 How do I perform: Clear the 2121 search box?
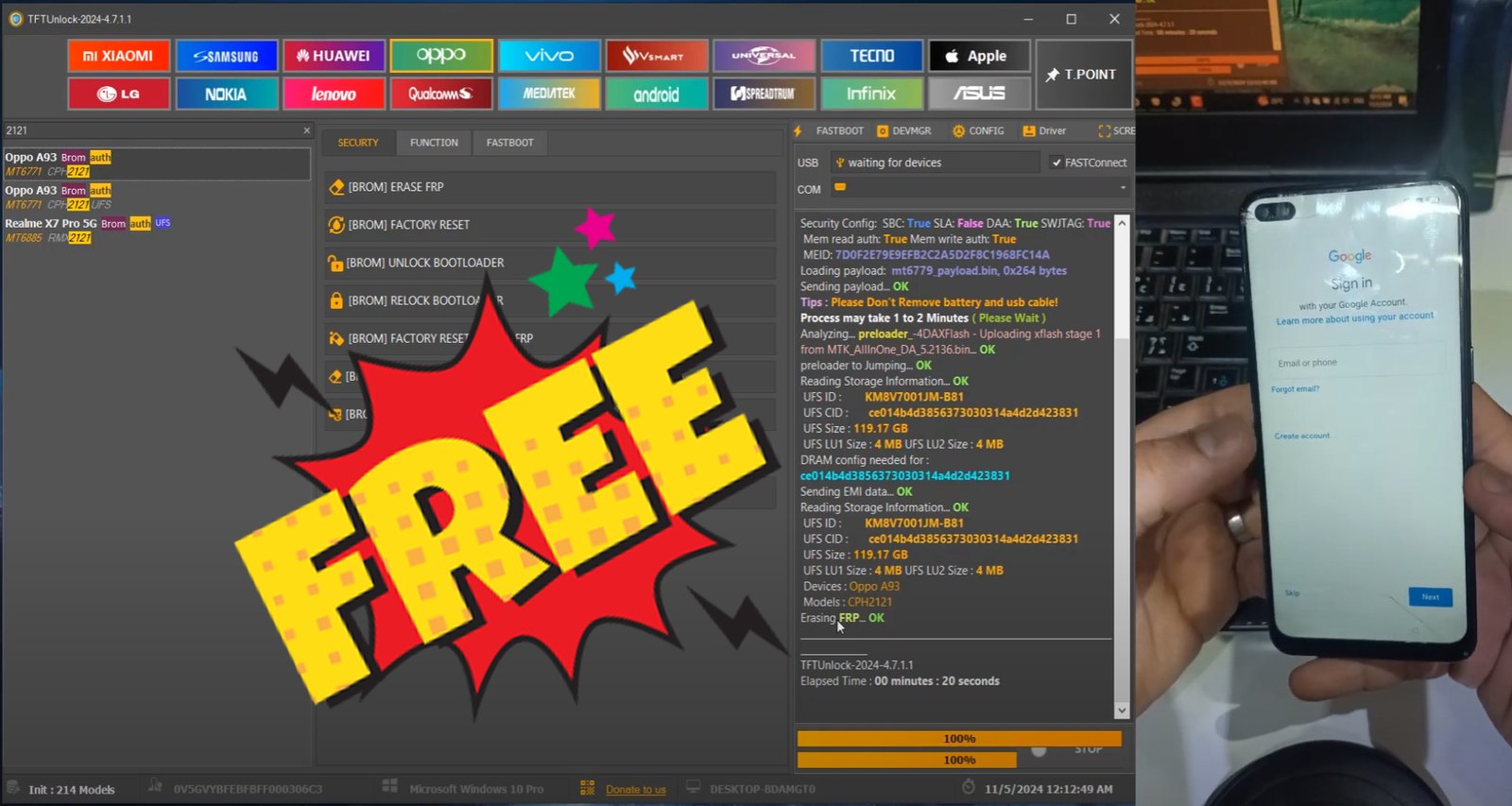click(306, 130)
